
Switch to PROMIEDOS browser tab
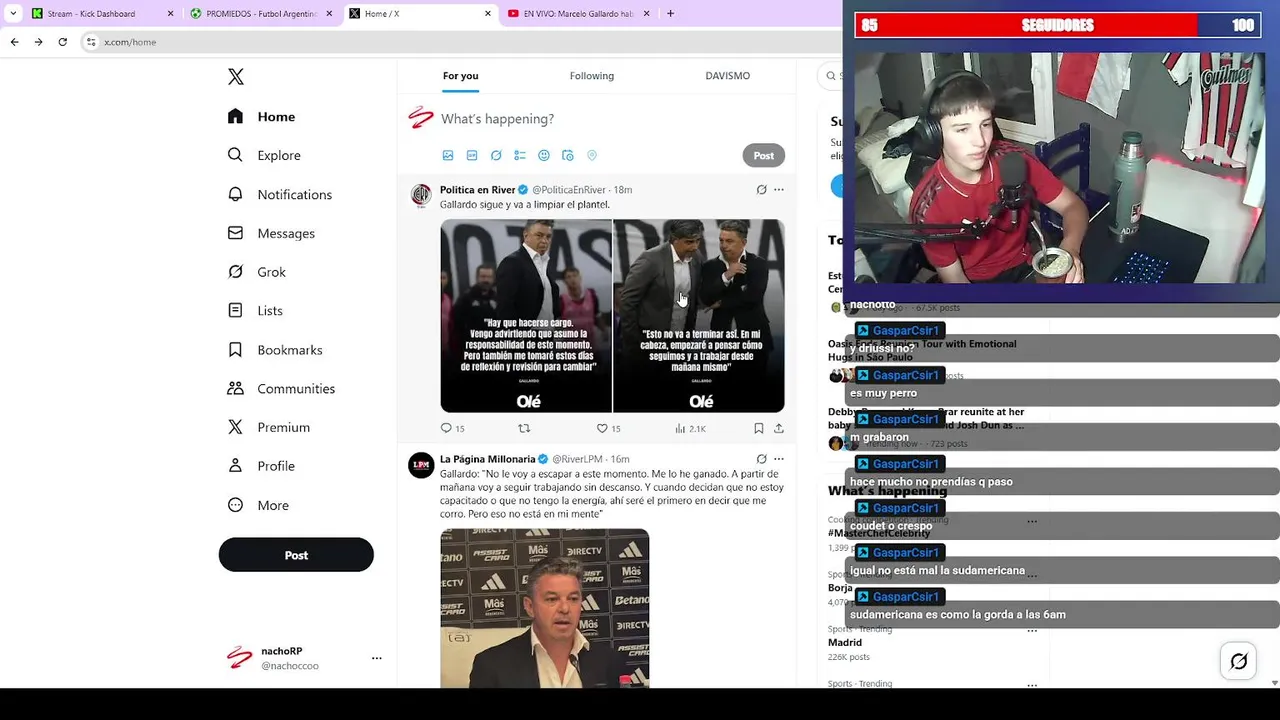tap(262, 13)
